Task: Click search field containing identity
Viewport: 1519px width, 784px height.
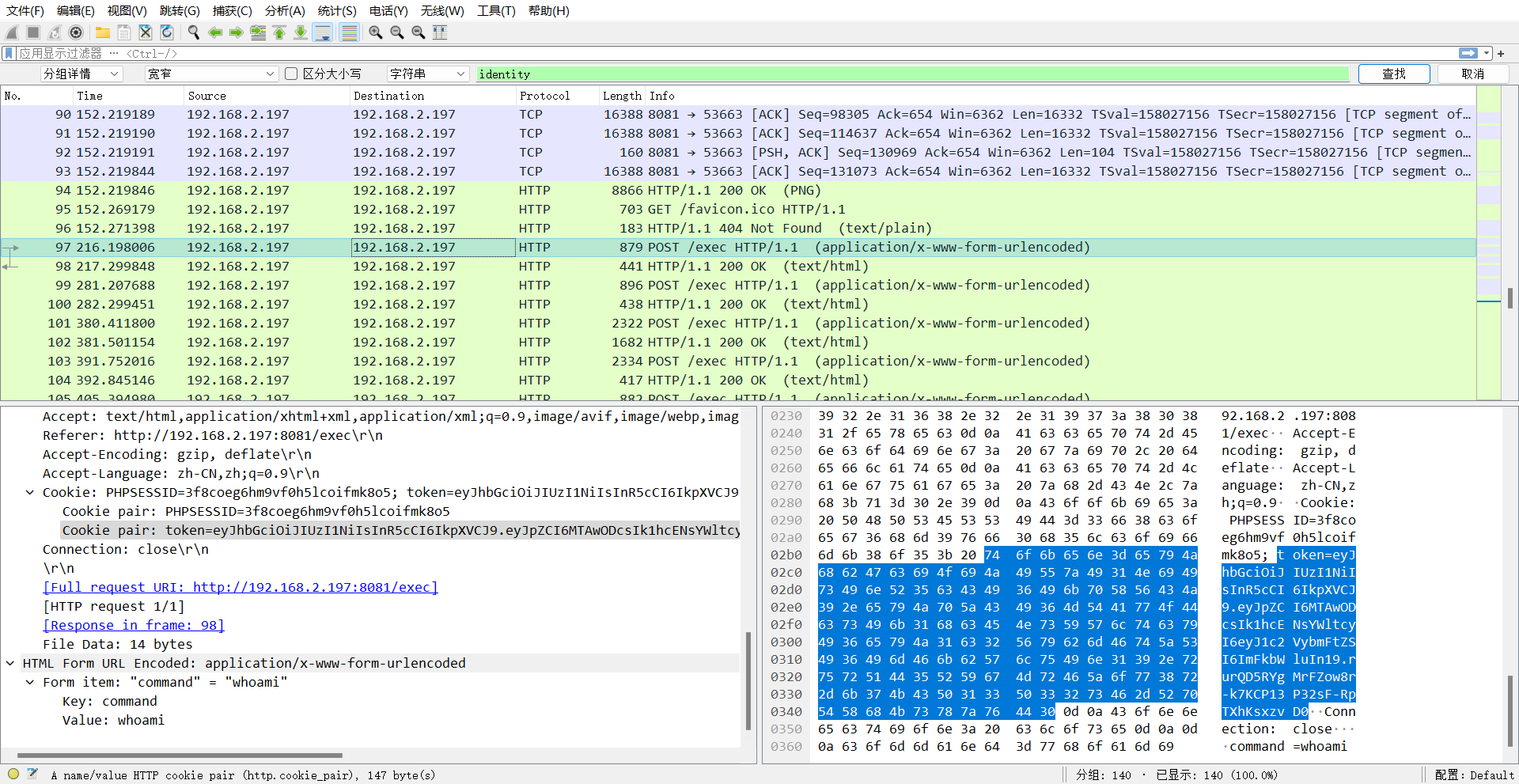Action: [x=914, y=74]
